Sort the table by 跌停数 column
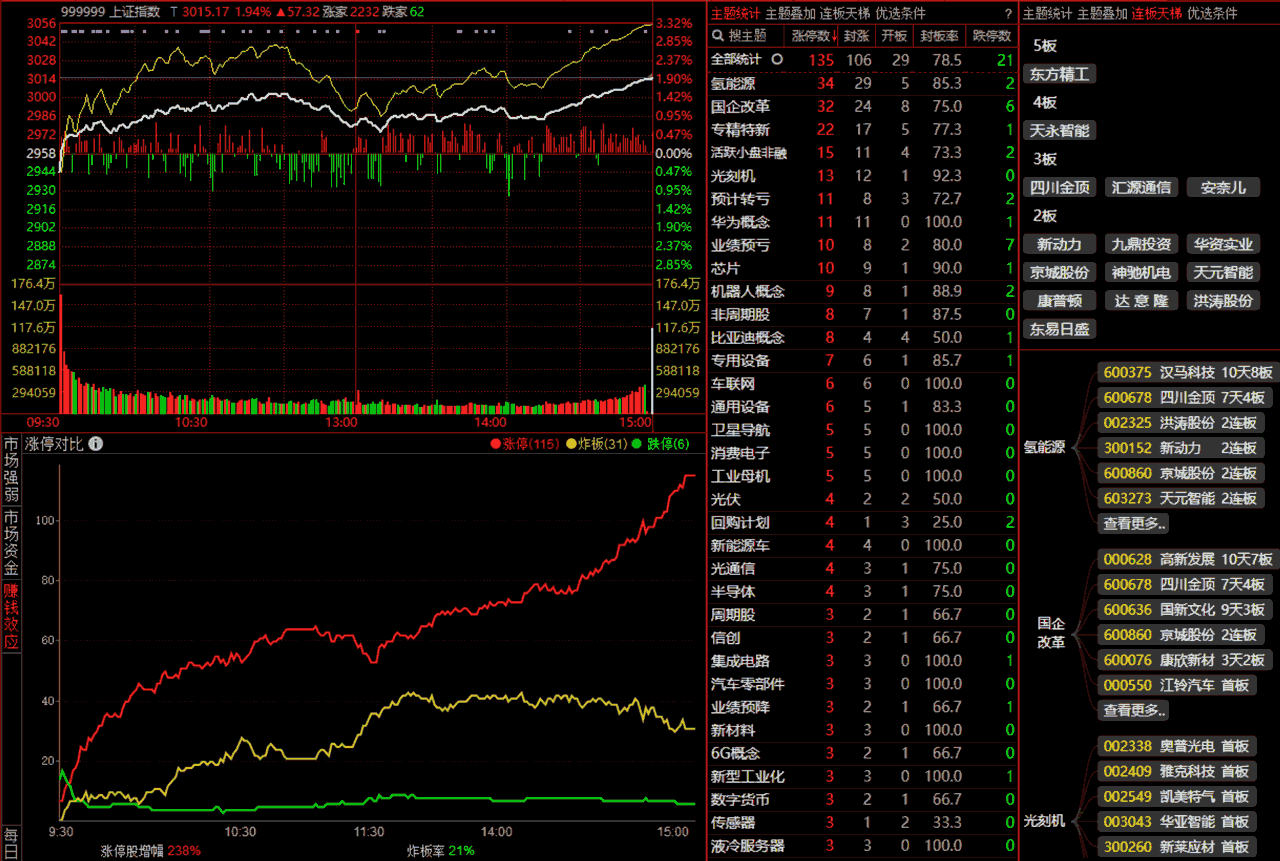This screenshot has height=861, width=1280. [993, 36]
